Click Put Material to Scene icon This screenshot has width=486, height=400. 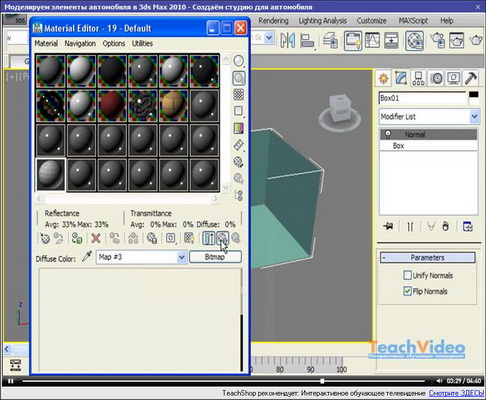click(x=59, y=238)
